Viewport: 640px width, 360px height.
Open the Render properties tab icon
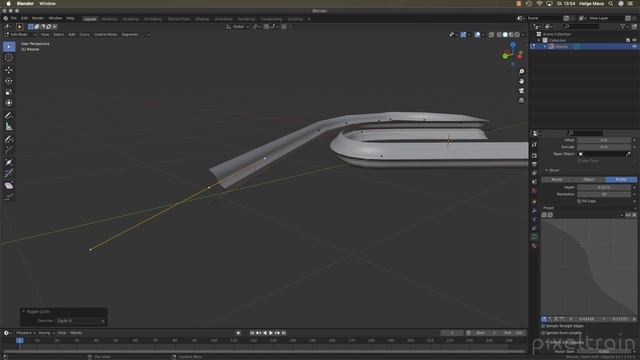point(534,156)
